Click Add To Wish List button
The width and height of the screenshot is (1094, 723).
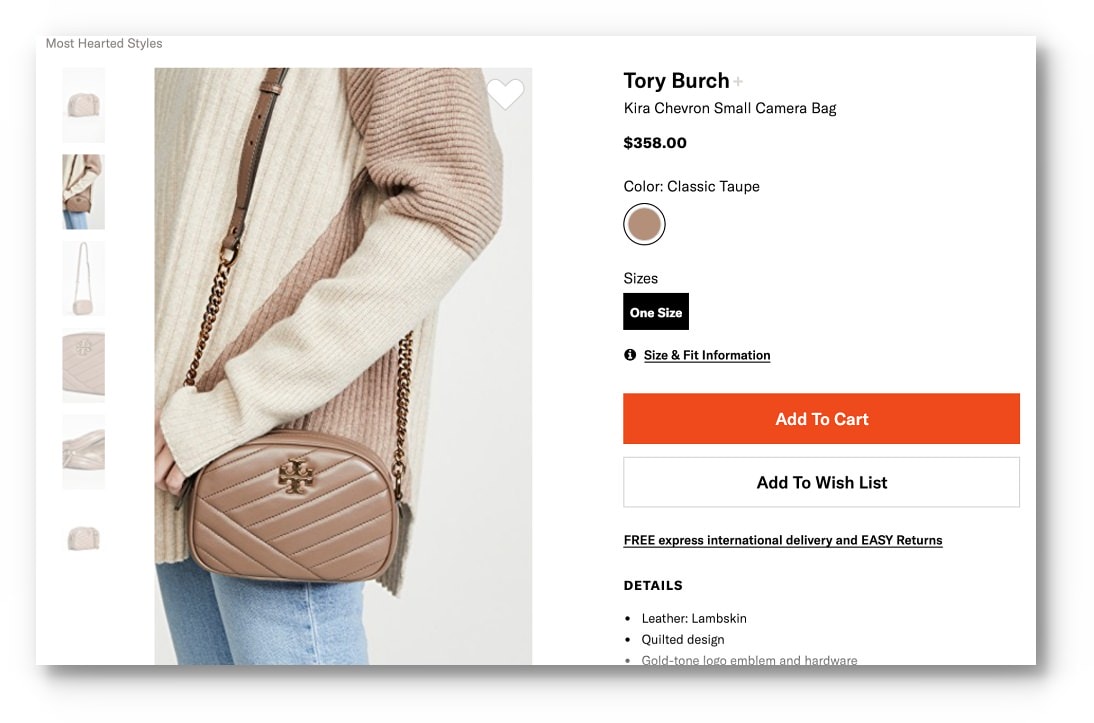coord(821,482)
